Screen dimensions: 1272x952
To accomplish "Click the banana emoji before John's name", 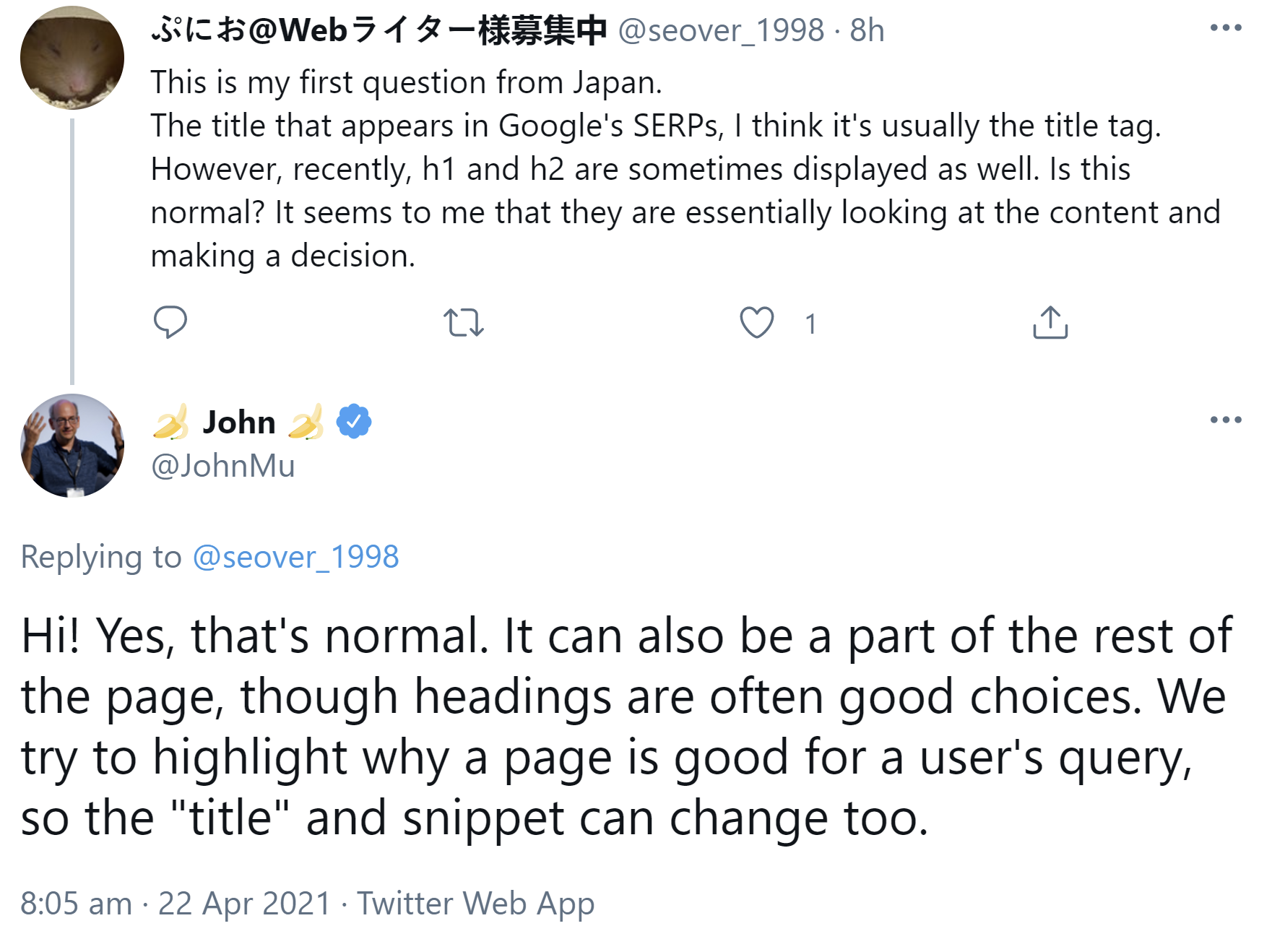I will click(170, 422).
